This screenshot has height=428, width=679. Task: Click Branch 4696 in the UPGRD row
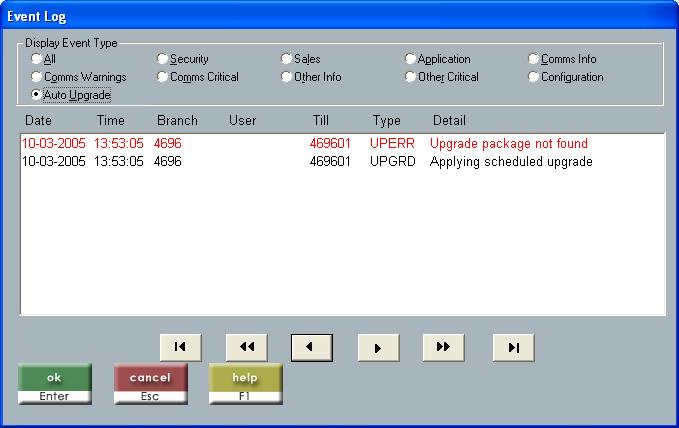tap(168, 162)
